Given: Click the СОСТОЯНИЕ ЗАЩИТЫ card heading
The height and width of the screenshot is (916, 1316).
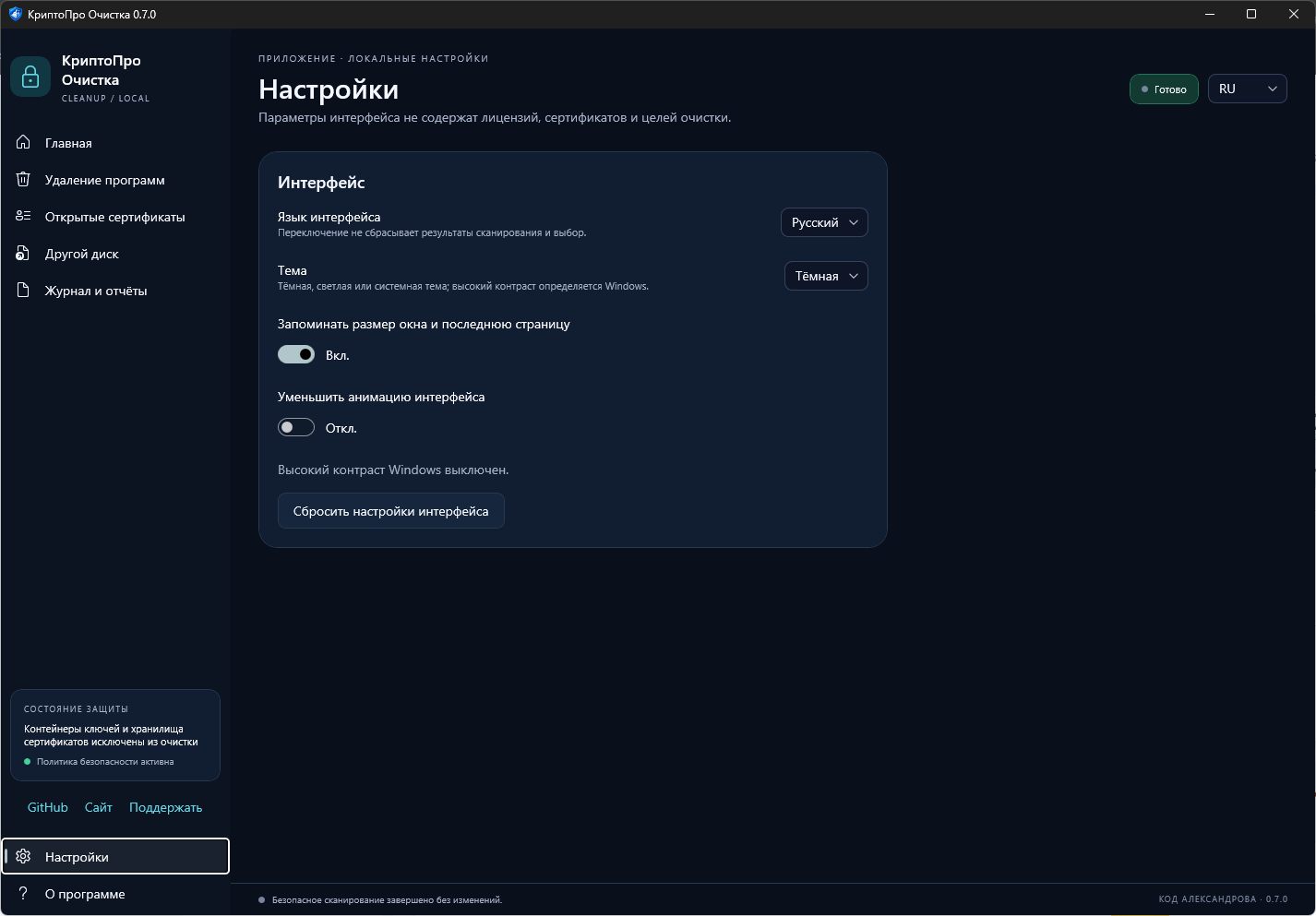Looking at the screenshot, I should [x=76, y=709].
